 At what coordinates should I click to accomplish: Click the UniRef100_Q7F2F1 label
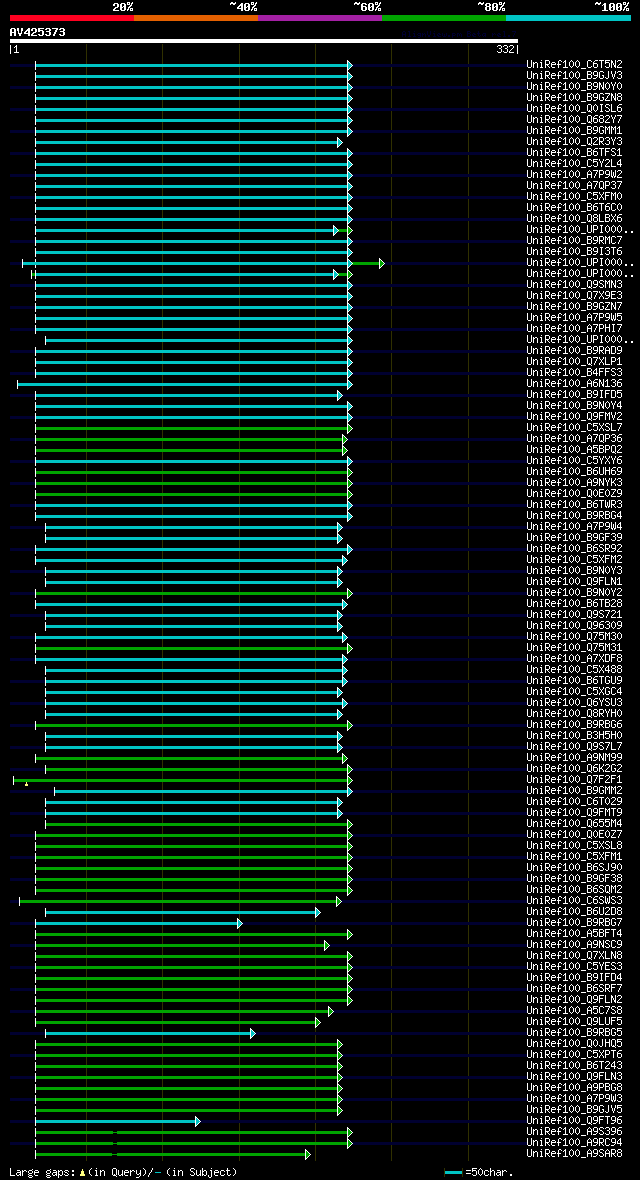pos(574,780)
